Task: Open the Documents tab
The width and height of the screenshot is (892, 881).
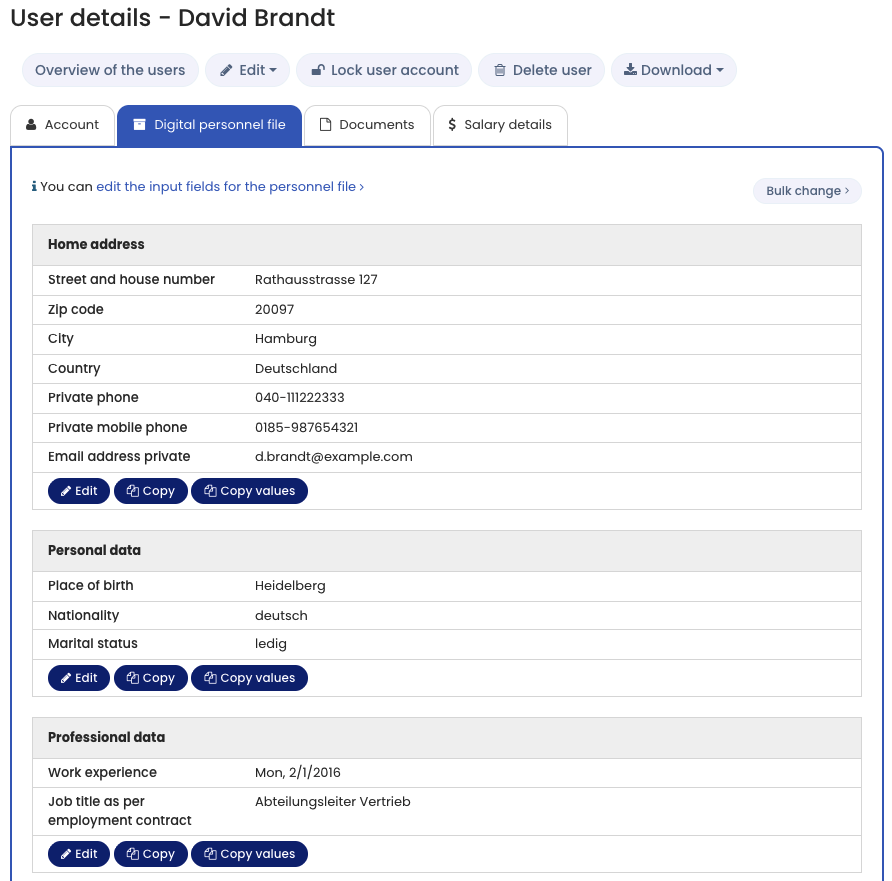Action: pyautogui.click(x=367, y=125)
